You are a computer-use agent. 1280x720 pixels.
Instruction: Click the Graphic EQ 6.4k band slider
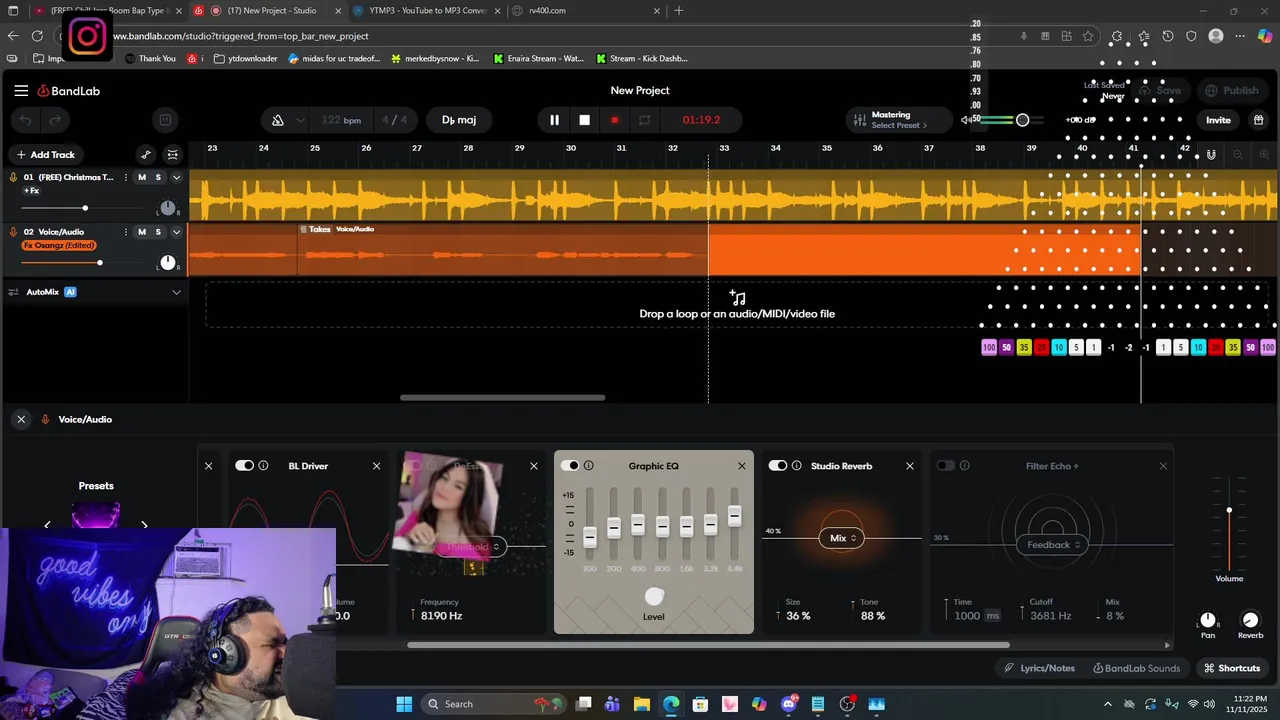pyautogui.click(x=735, y=516)
